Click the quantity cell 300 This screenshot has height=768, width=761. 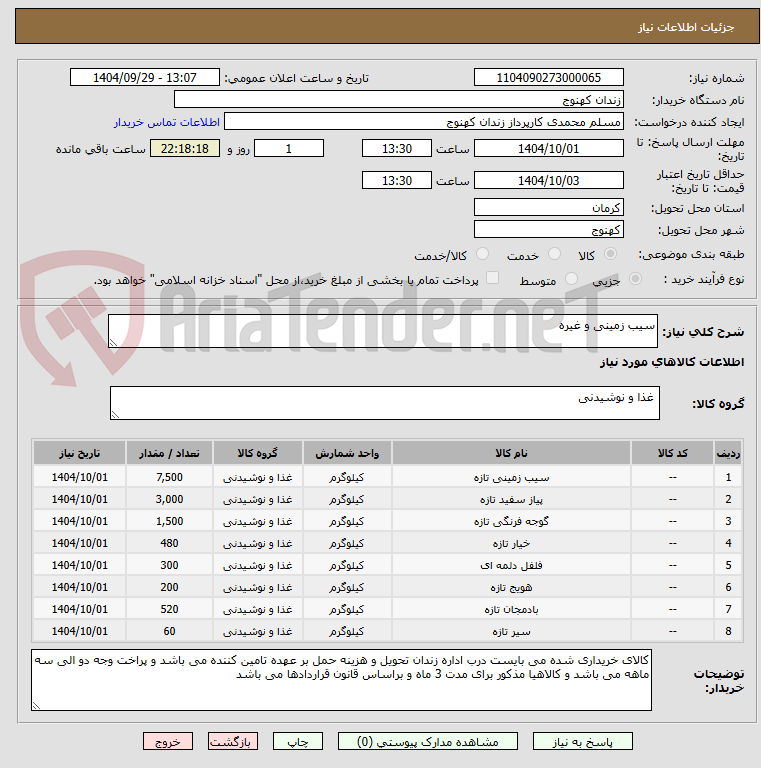click(x=169, y=565)
